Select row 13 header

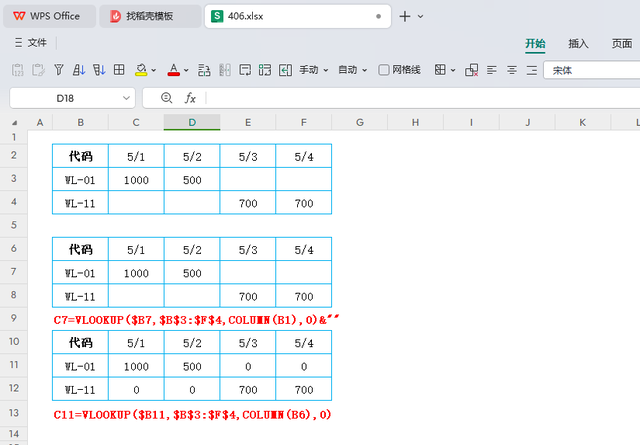coord(14,413)
